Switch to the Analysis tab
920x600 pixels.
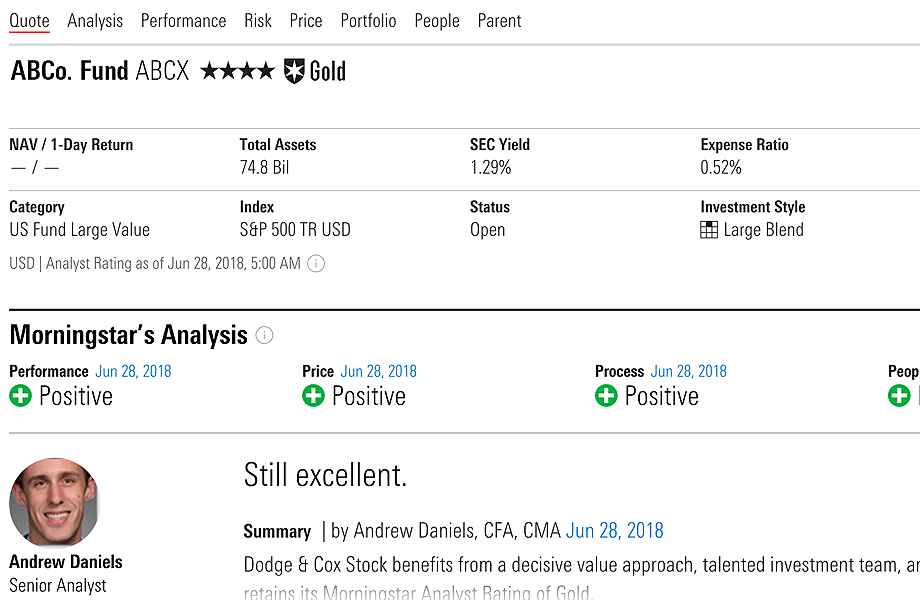point(95,21)
